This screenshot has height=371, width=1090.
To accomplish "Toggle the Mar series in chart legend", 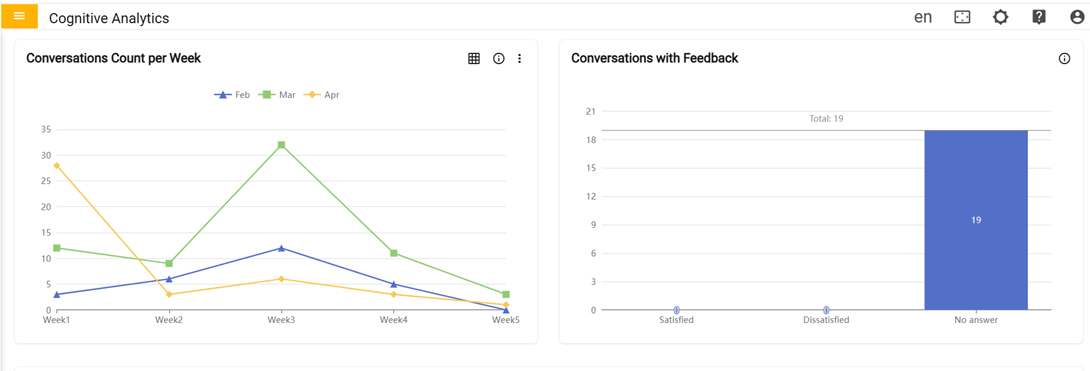I will tap(277, 95).
